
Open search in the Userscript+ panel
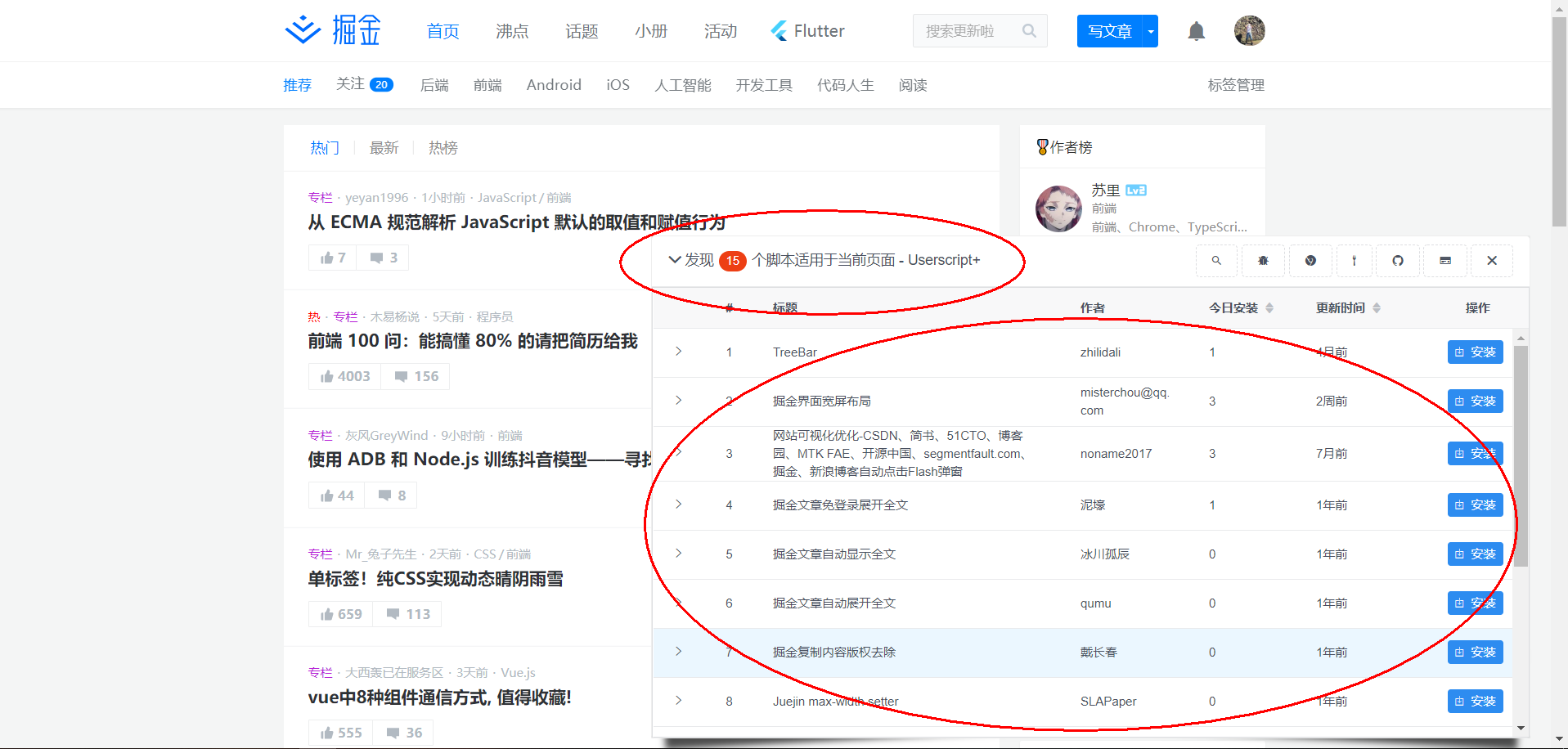click(x=1216, y=261)
